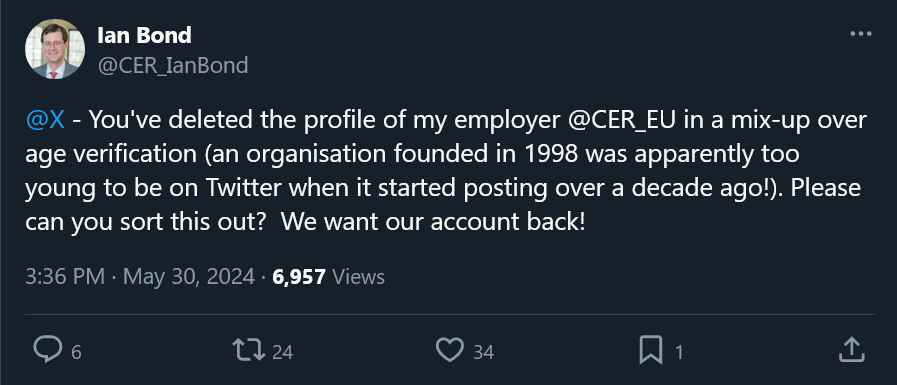This screenshot has width=897, height=385.
Task: Click the repost arrows icon
Action: point(249,350)
